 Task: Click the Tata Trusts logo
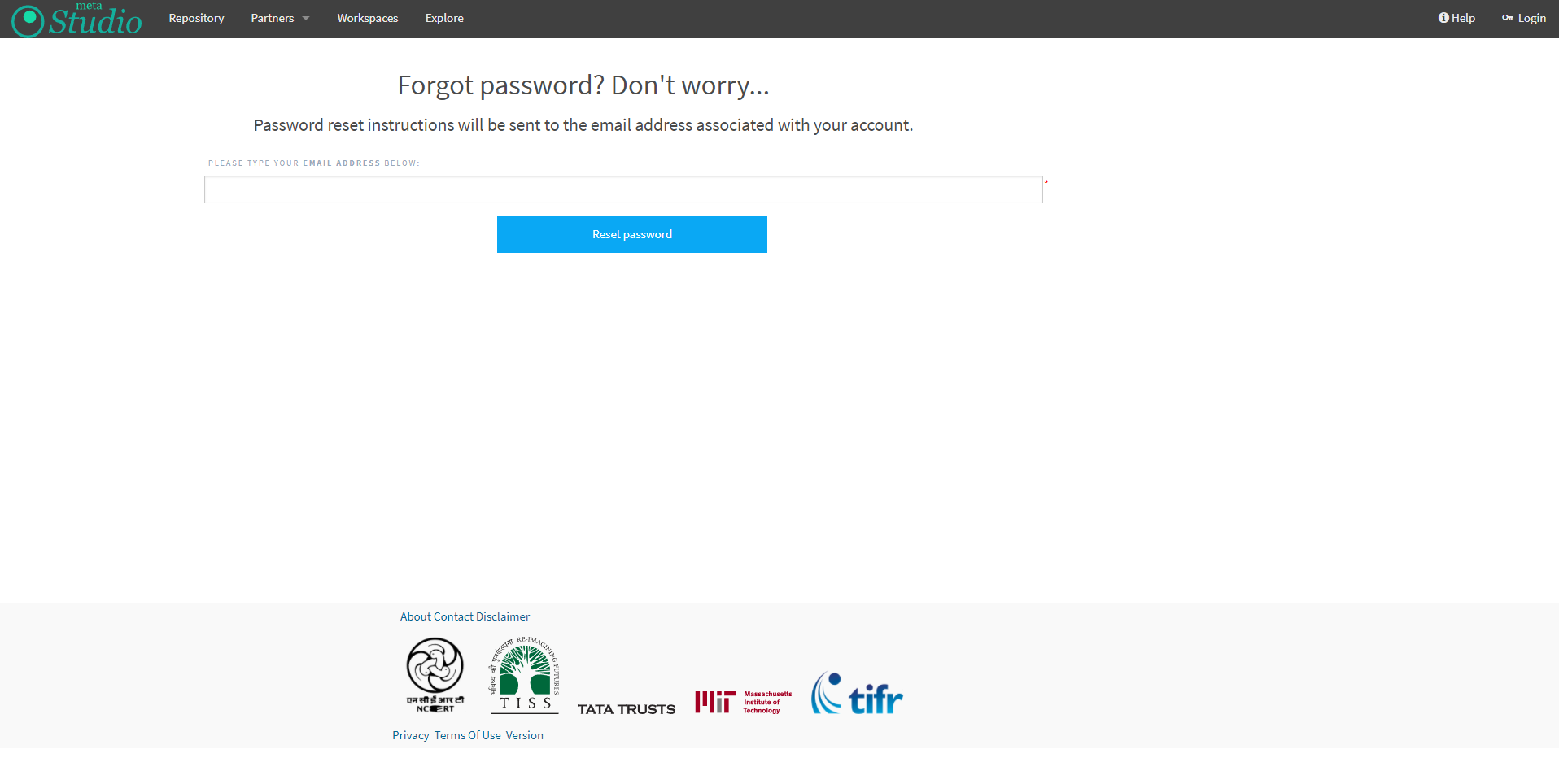[x=627, y=709]
